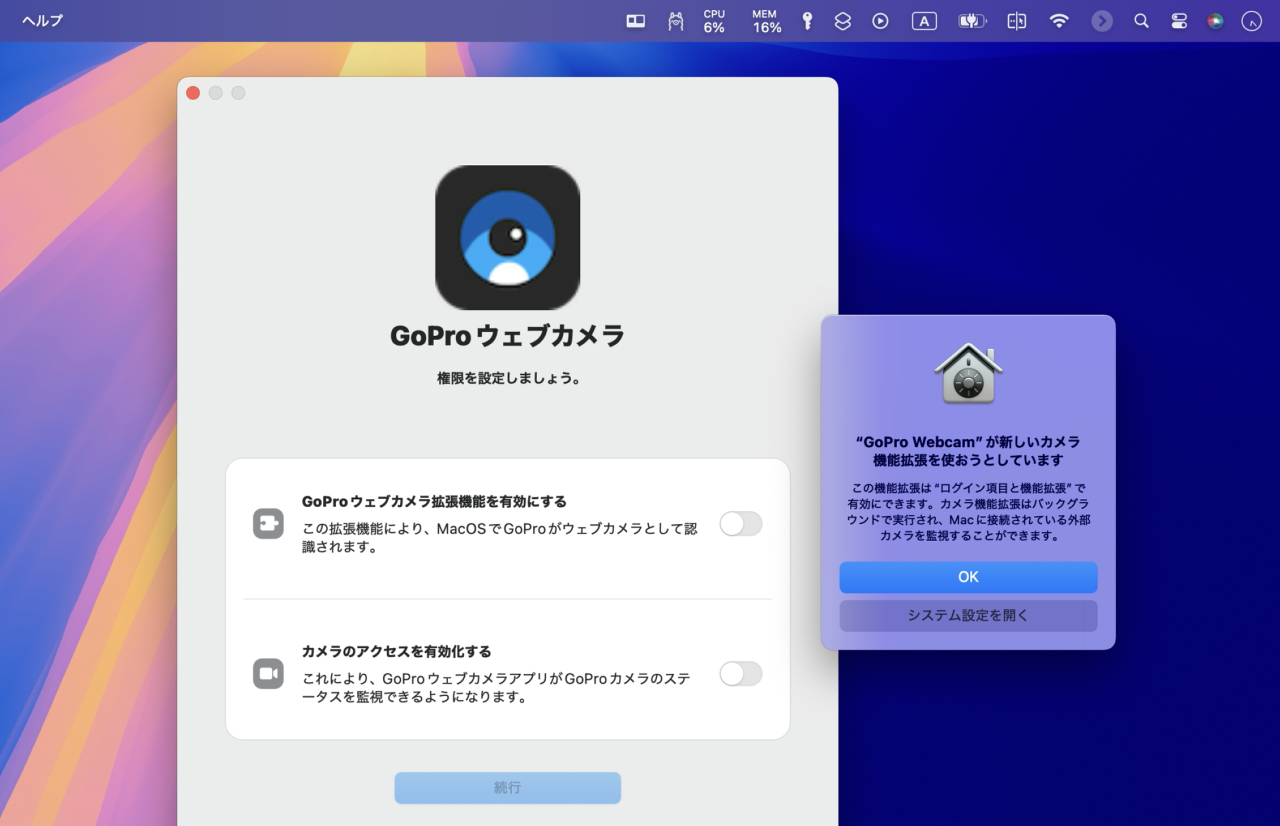The width and height of the screenshot is (1280, 826).
Task: Open the MEM memory usage monitor
Action: pyautogui.click(x=767, y=21)
